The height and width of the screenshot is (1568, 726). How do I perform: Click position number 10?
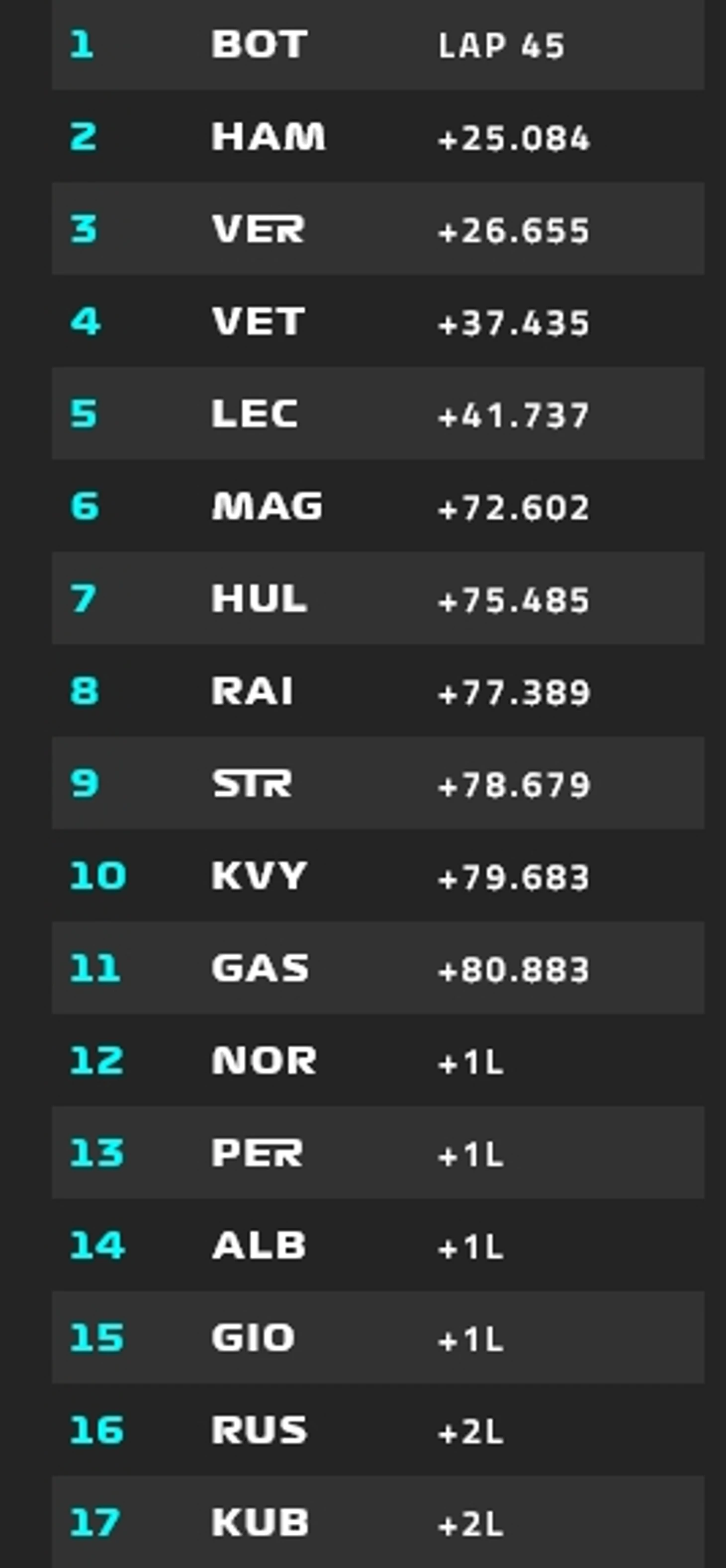click(x=97, y=876)
